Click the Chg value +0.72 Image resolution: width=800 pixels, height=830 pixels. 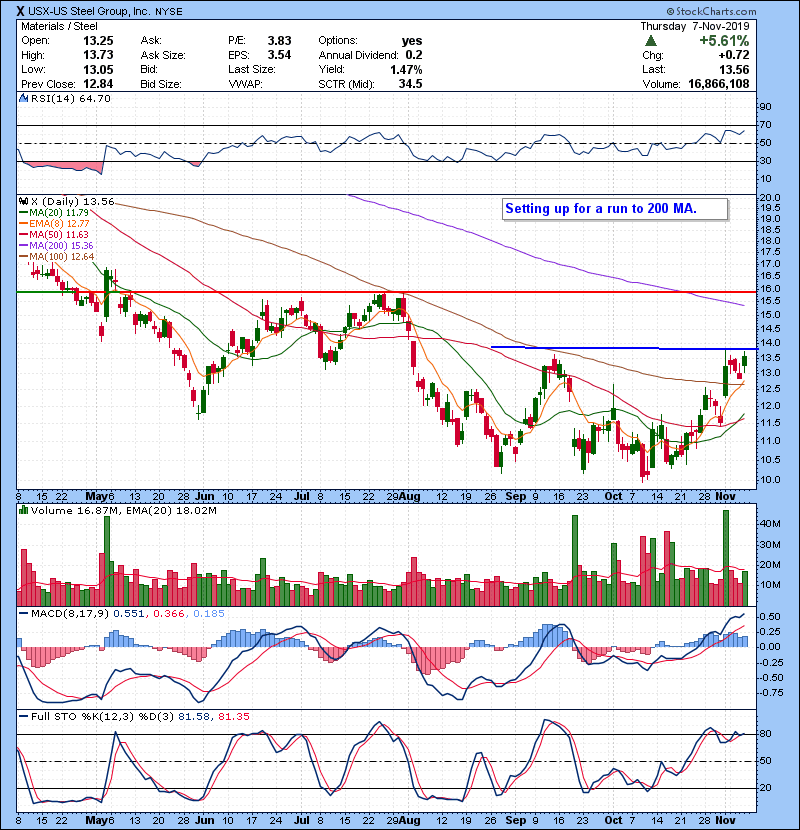(734, 55)
